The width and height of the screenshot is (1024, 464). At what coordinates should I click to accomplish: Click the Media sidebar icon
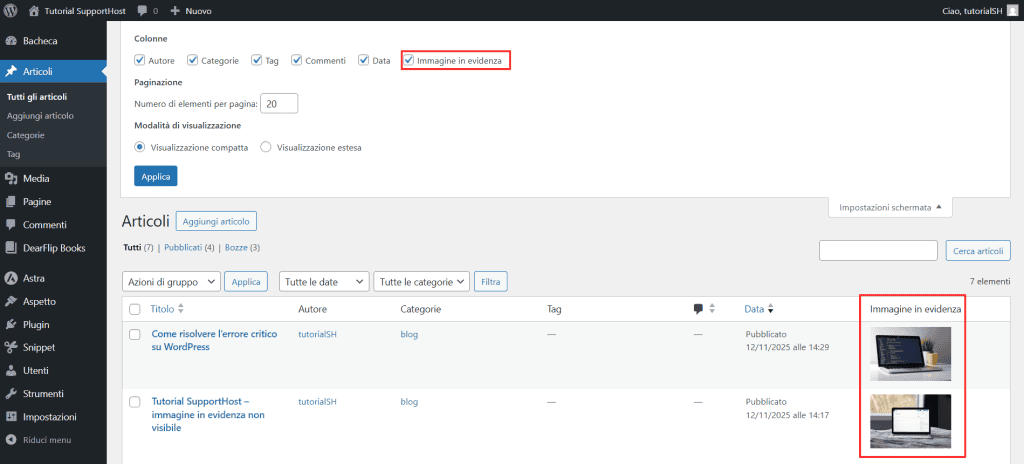pyautogui.click(x=10, y=178)
